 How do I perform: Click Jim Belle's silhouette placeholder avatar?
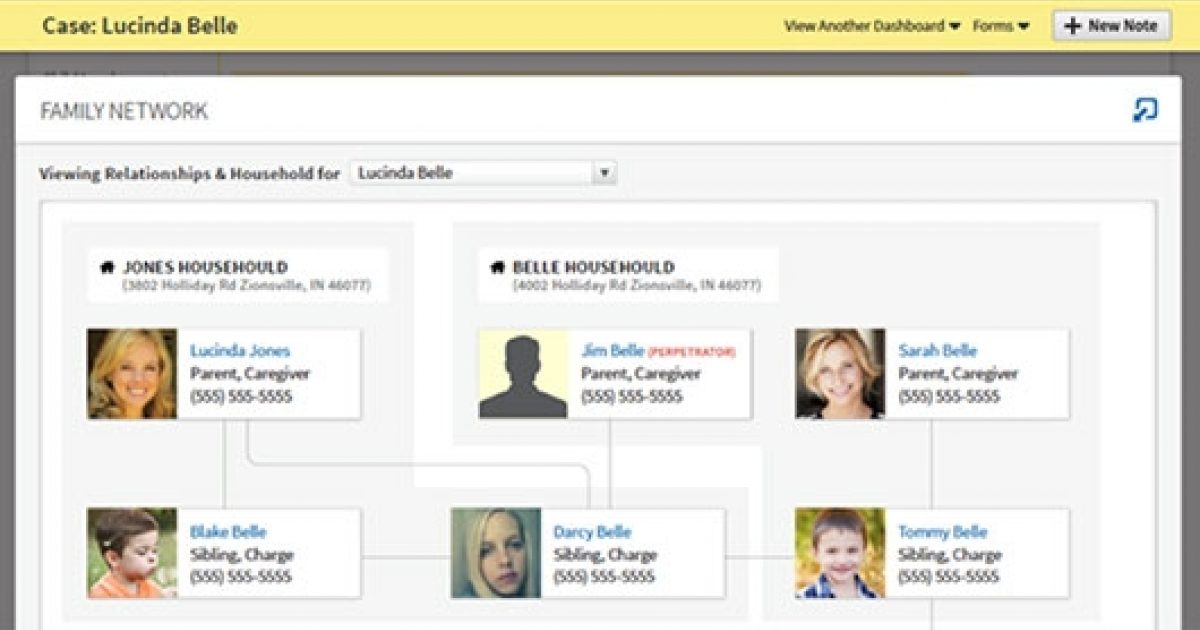pos(523,374)
